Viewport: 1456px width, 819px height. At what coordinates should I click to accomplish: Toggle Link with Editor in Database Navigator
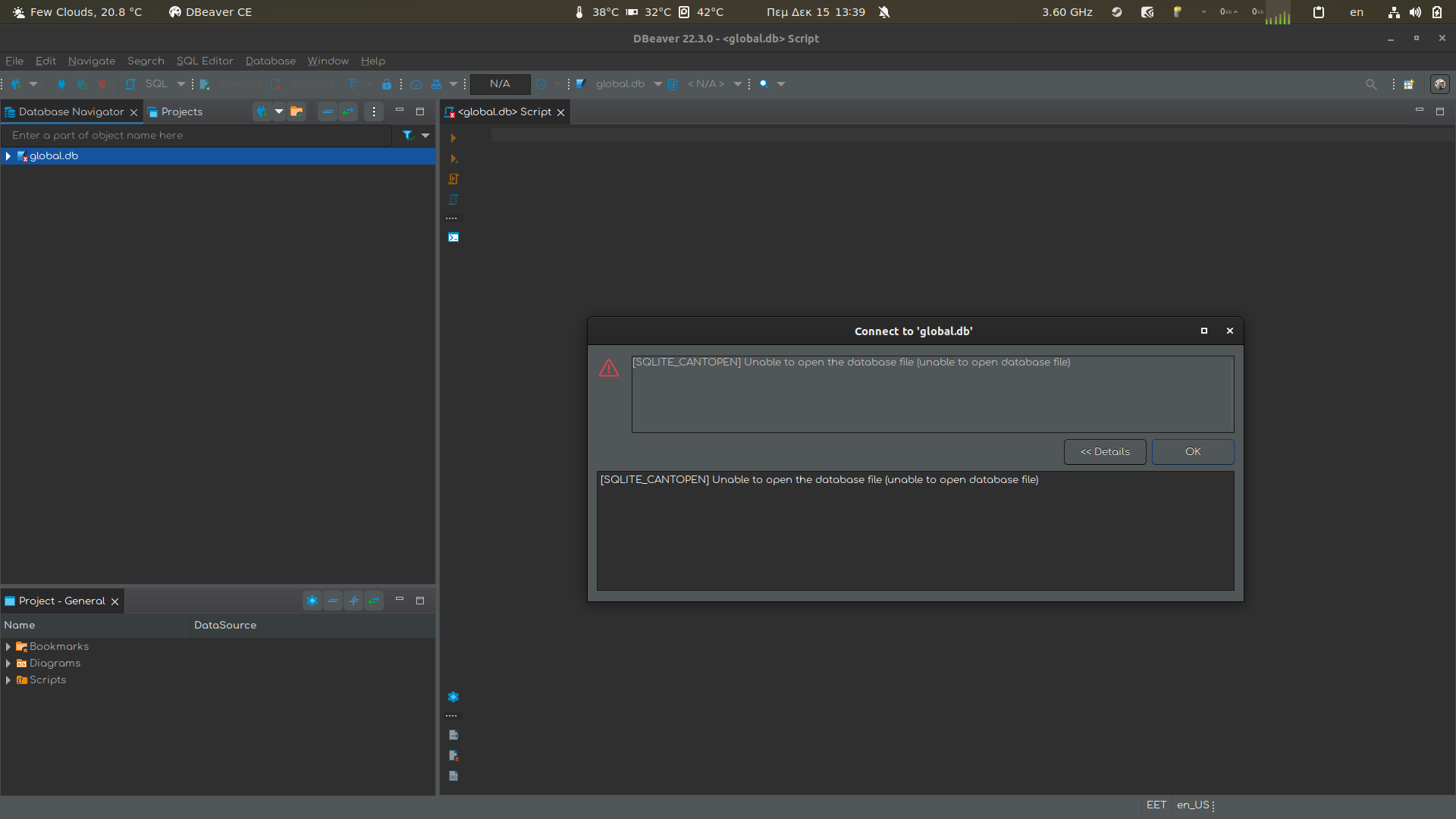[348, 111]
